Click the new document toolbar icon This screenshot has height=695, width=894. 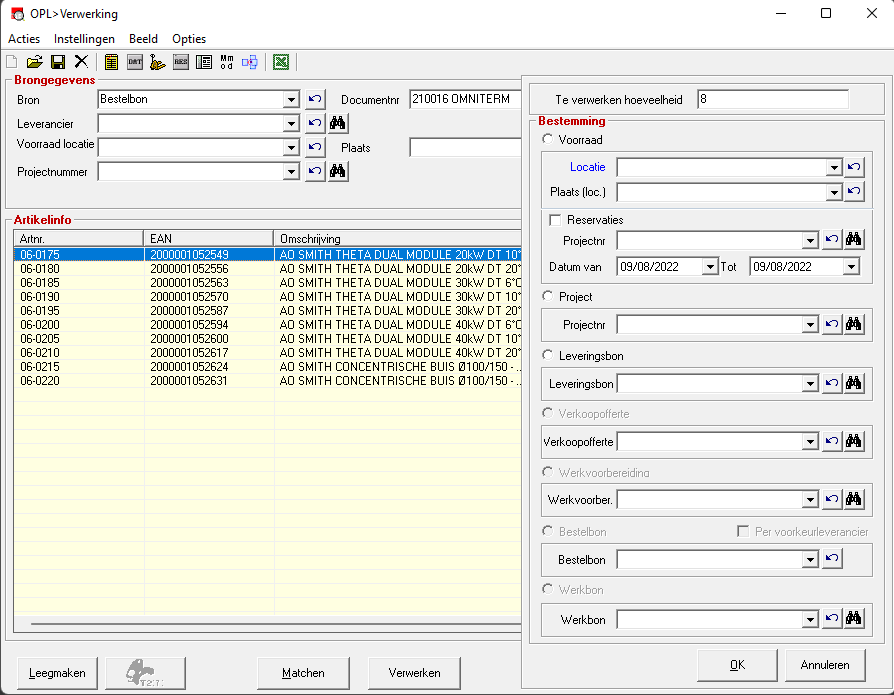tap(11, 62)
